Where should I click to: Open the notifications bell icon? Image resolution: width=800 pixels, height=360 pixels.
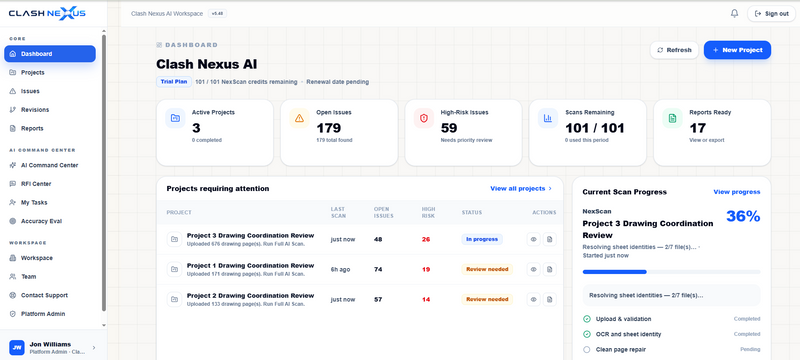[x=734, y=14]
